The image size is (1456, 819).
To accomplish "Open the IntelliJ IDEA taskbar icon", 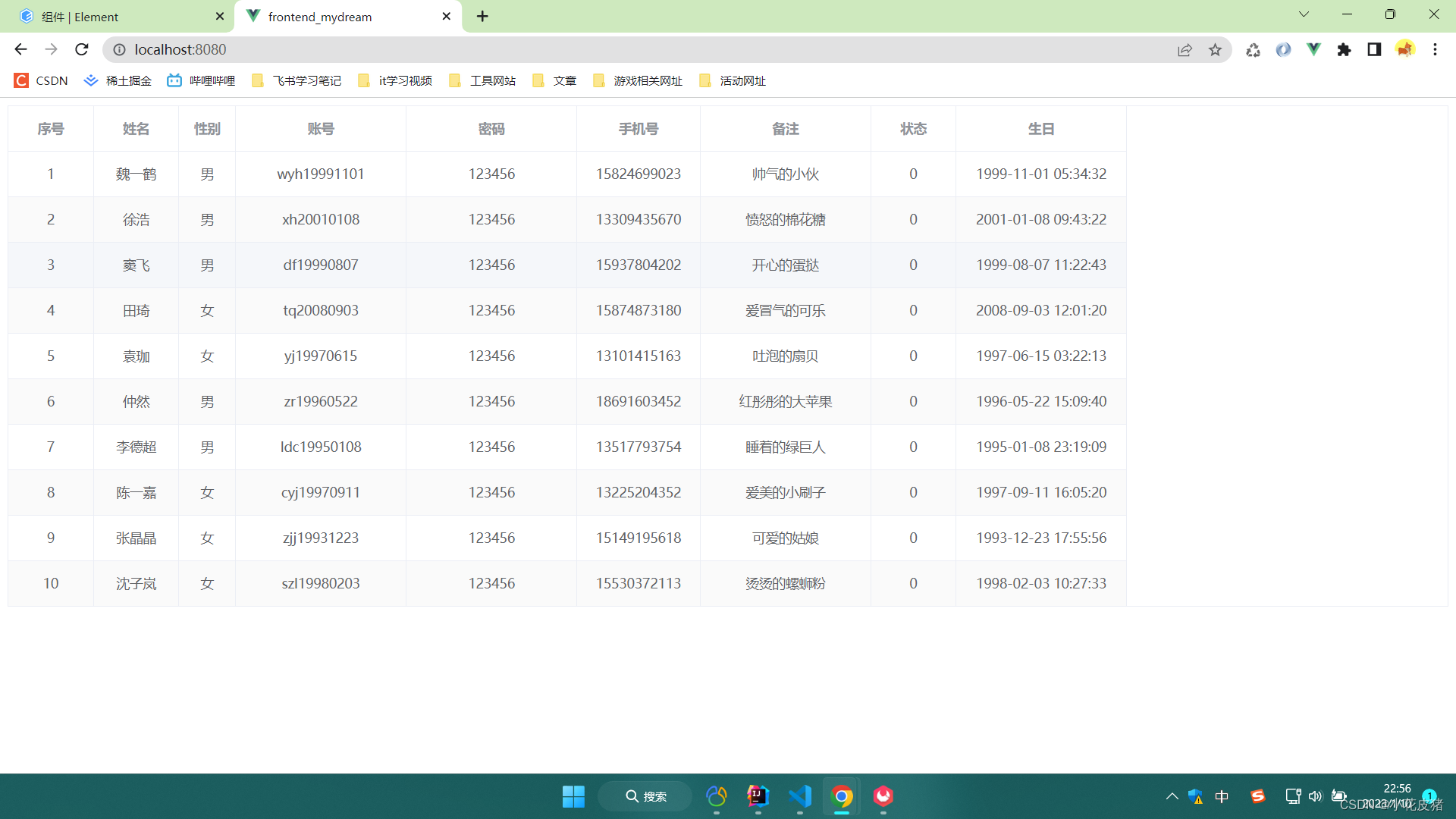I will coord(758,796).
